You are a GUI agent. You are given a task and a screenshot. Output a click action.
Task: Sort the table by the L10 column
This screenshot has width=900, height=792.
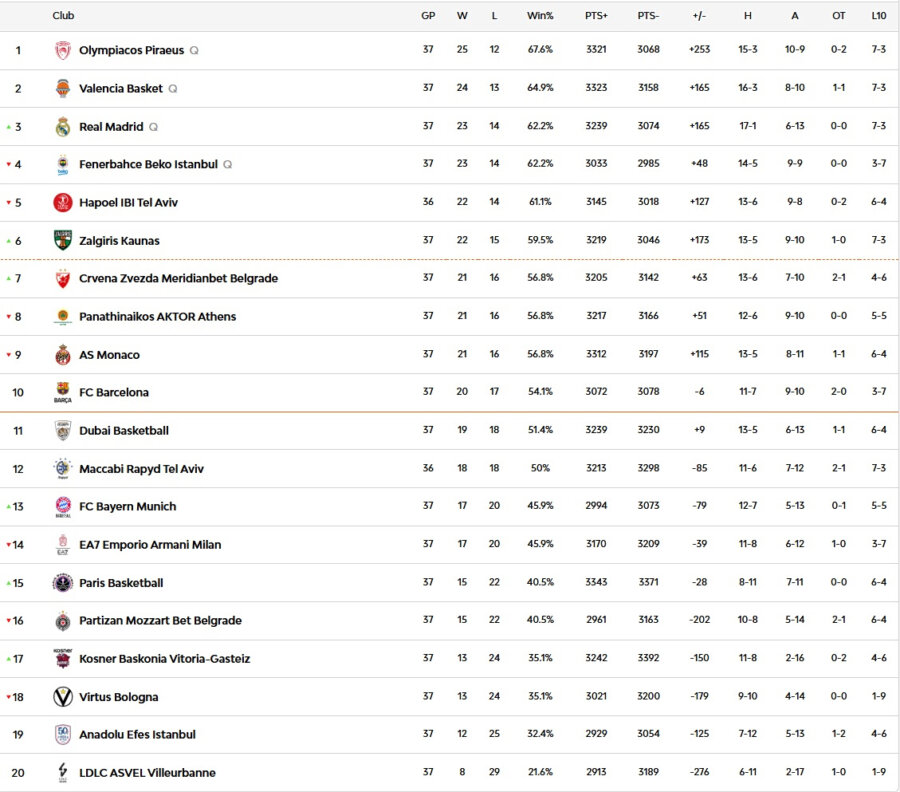click(x=879, y=15)
